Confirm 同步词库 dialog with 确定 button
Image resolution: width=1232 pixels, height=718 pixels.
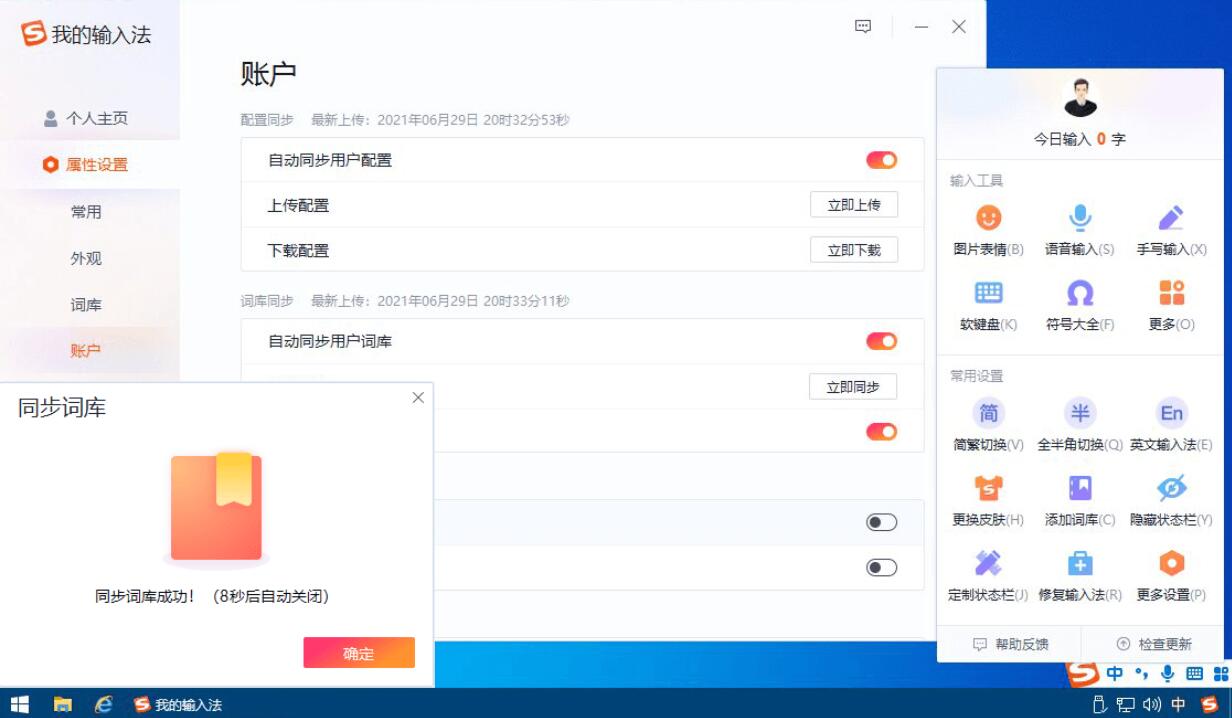(358, 652)
